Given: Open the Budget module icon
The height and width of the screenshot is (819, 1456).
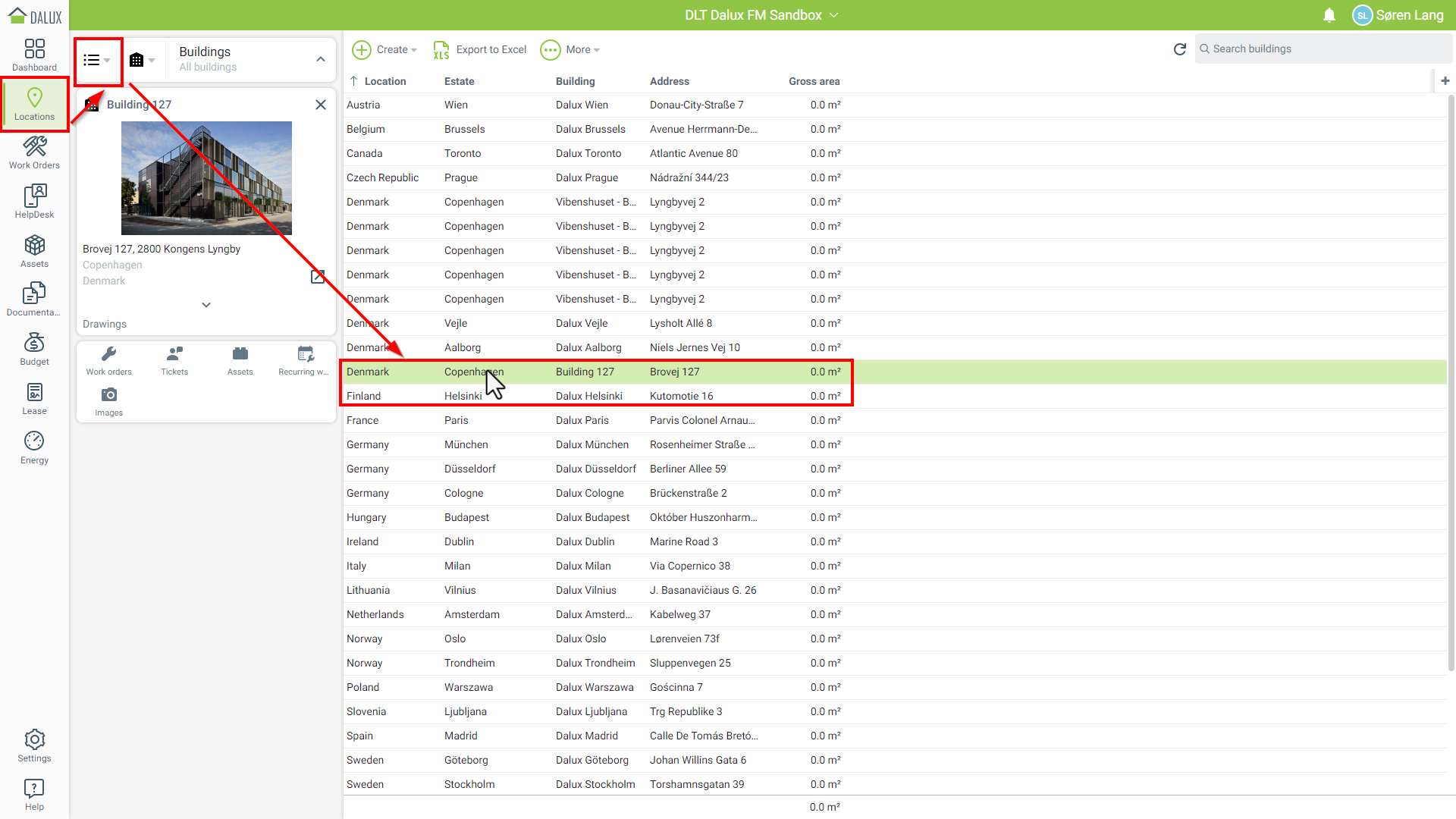Looking at the screenshot, I should click(x=34, y=349).
